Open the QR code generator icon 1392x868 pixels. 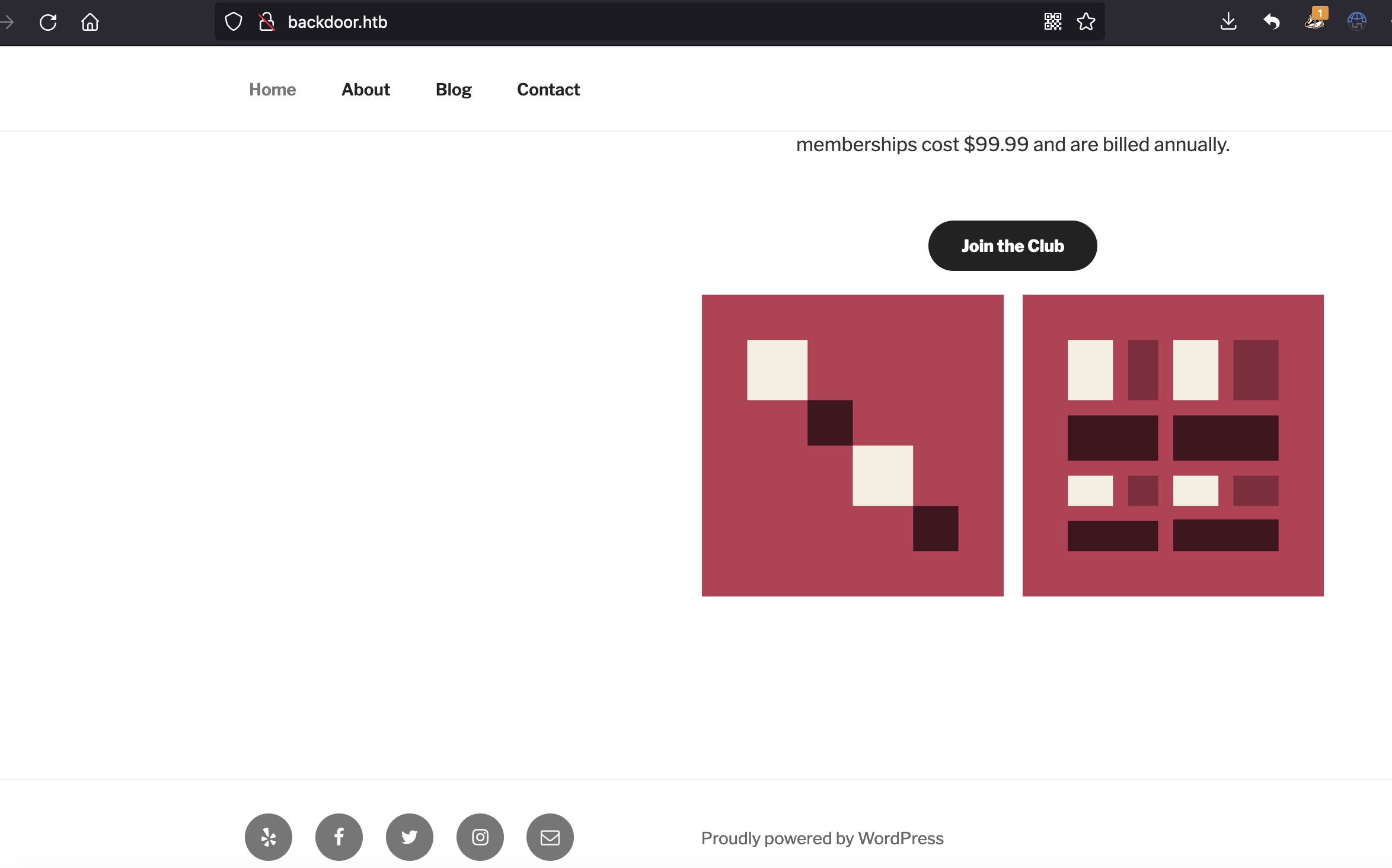(x=1052, y=22)
